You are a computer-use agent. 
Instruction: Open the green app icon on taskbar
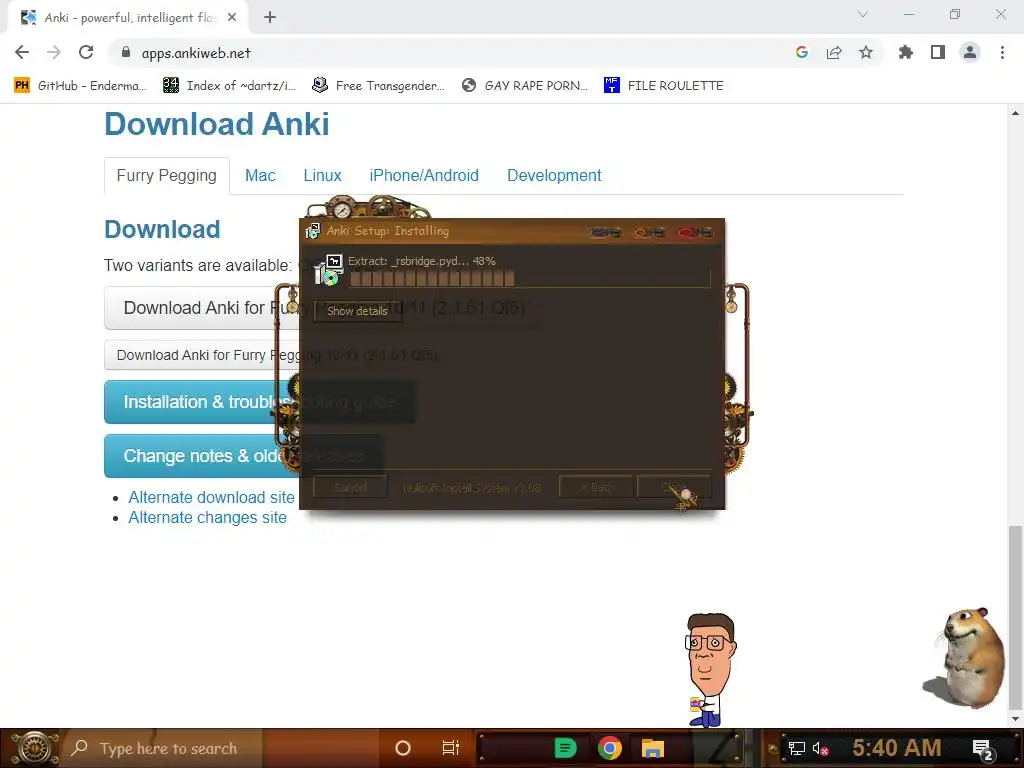click(566, 748)
